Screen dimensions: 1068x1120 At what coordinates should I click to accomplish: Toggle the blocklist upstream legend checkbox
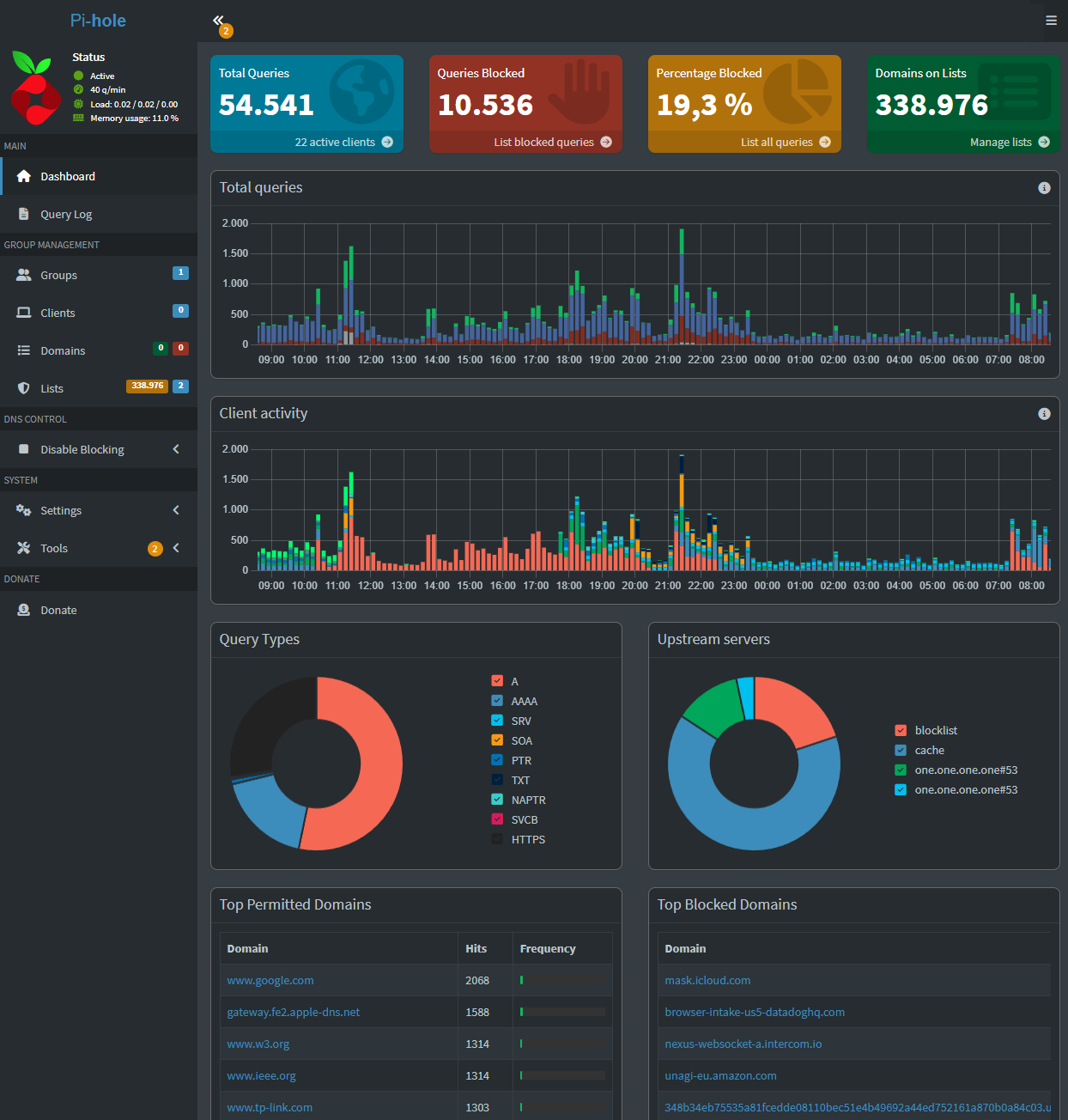coord(901,730)
